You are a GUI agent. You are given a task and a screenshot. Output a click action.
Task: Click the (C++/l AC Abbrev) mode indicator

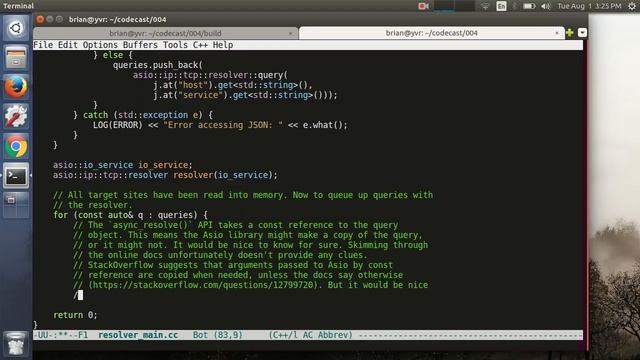click(310, 335)
